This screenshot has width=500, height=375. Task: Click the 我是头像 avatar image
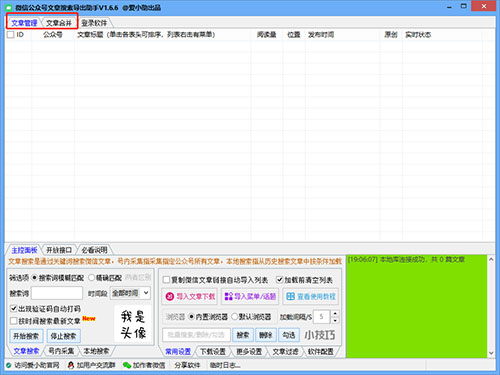click(133, 324)
